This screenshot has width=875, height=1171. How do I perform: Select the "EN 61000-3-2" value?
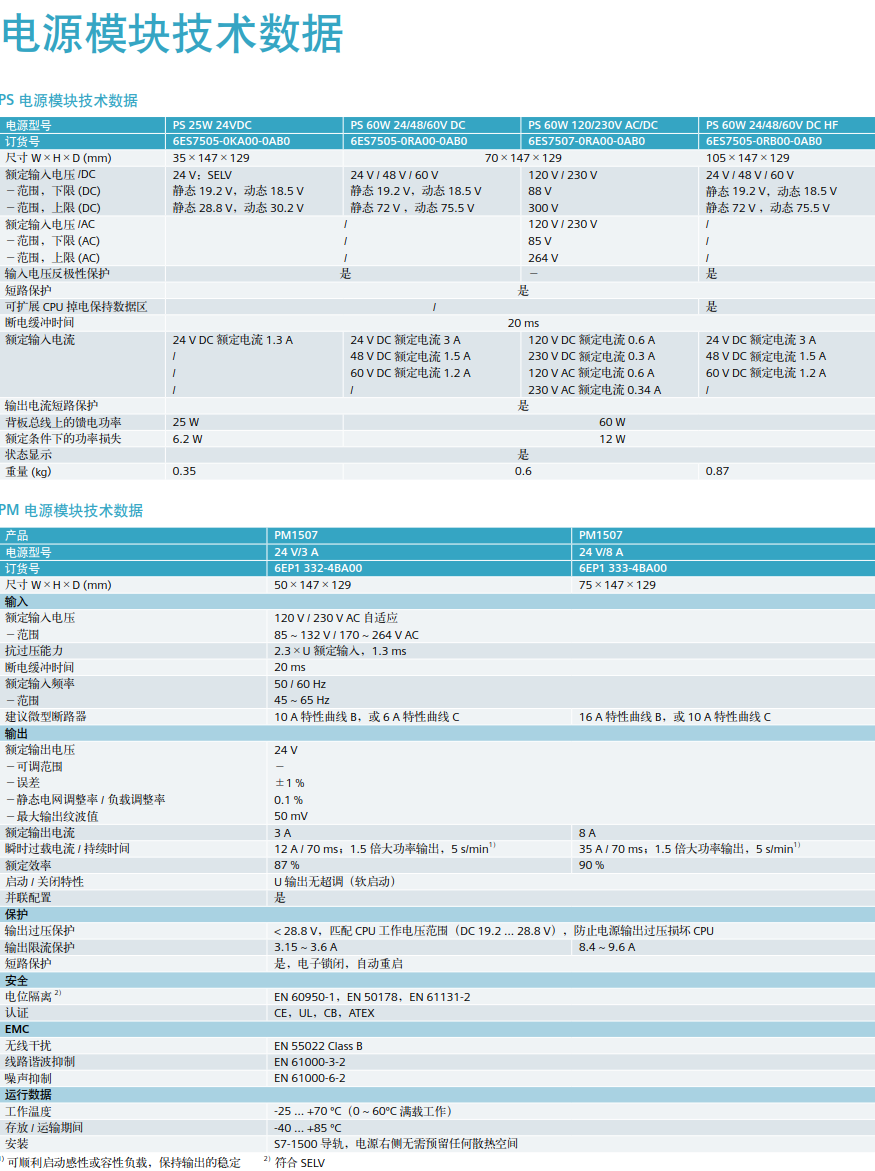(310, 1062)
